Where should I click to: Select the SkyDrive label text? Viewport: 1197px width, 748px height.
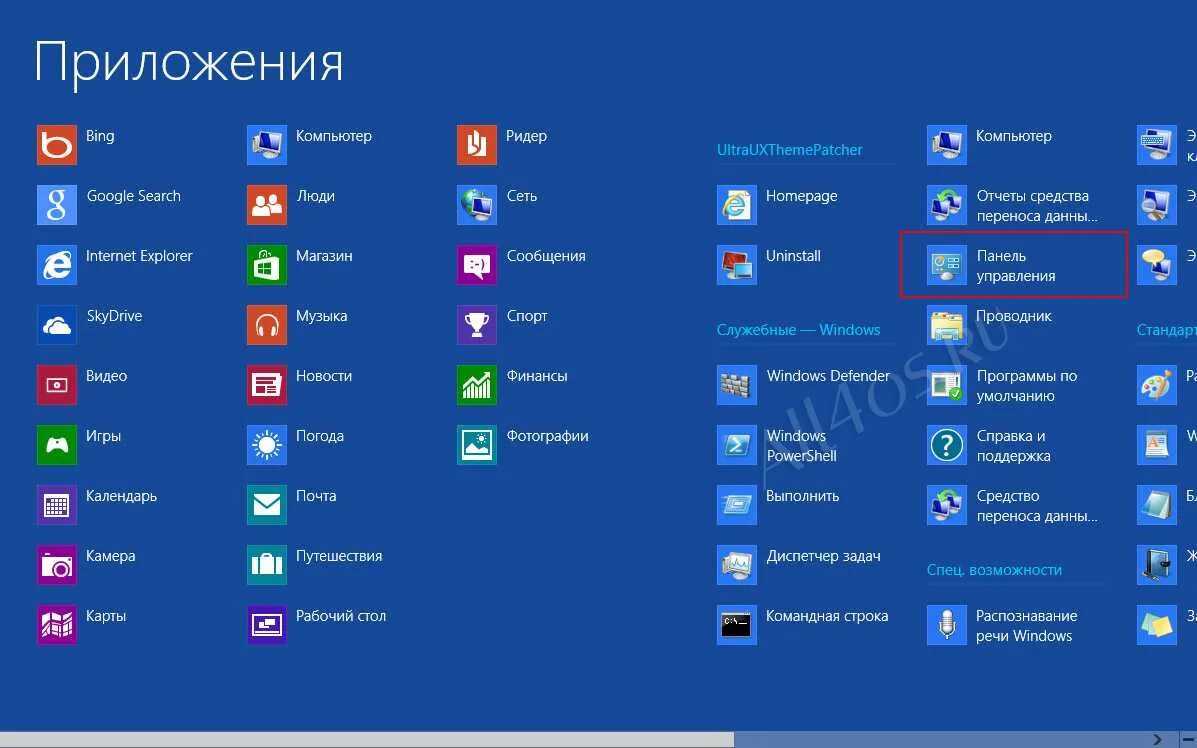pos(115,316)
